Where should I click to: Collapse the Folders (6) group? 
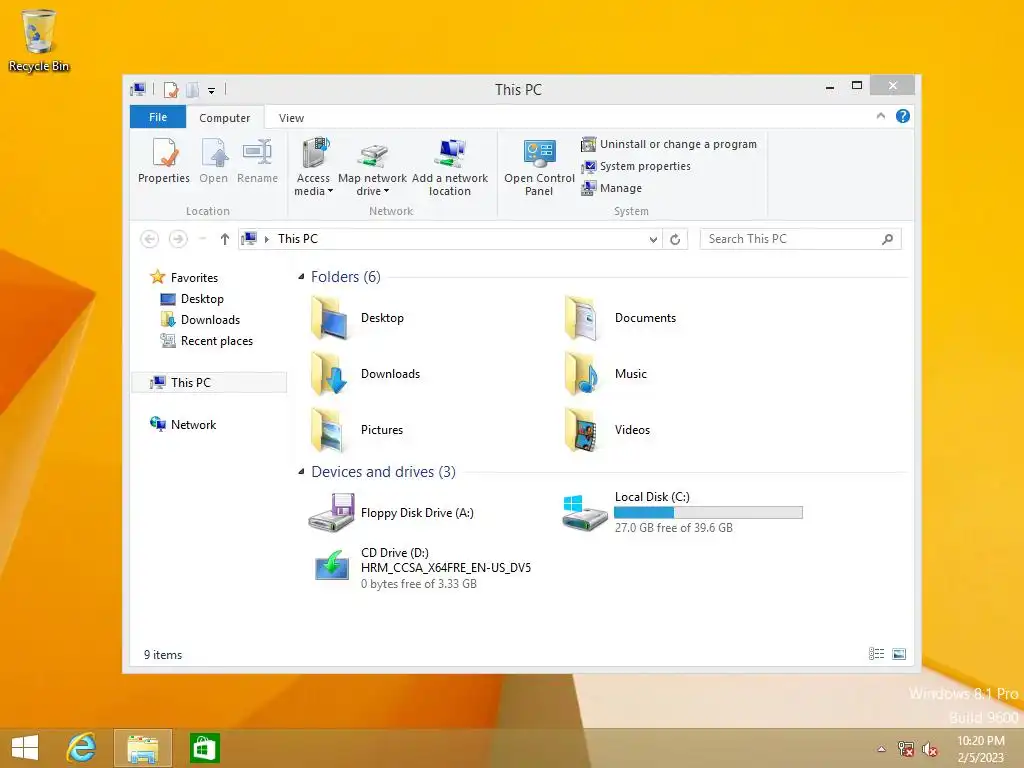click(x=301, y=277)
